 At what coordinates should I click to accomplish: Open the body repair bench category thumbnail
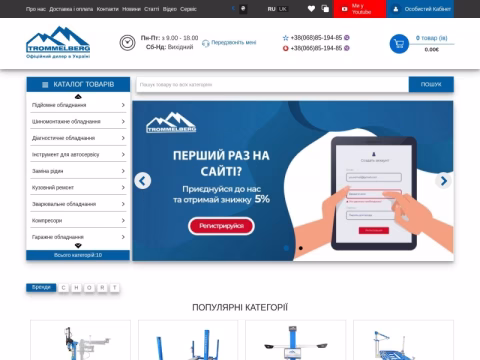pyautogui.click(x=403, y=340)
